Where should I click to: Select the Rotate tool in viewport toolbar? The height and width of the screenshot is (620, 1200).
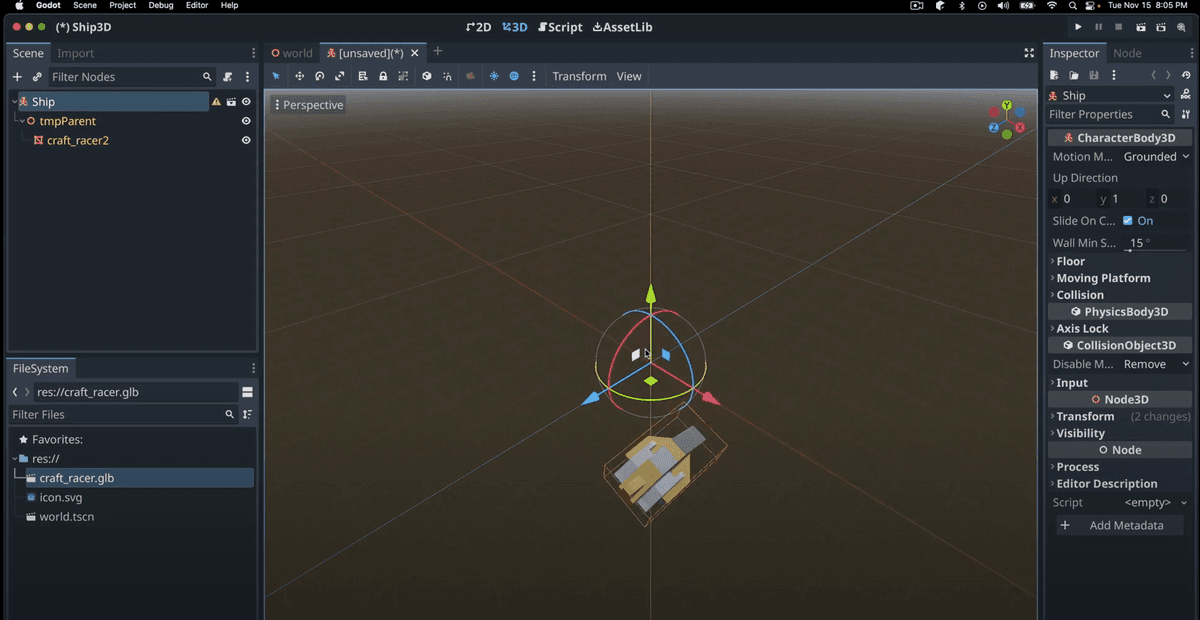pyautogui.click(x=318, y=76)
